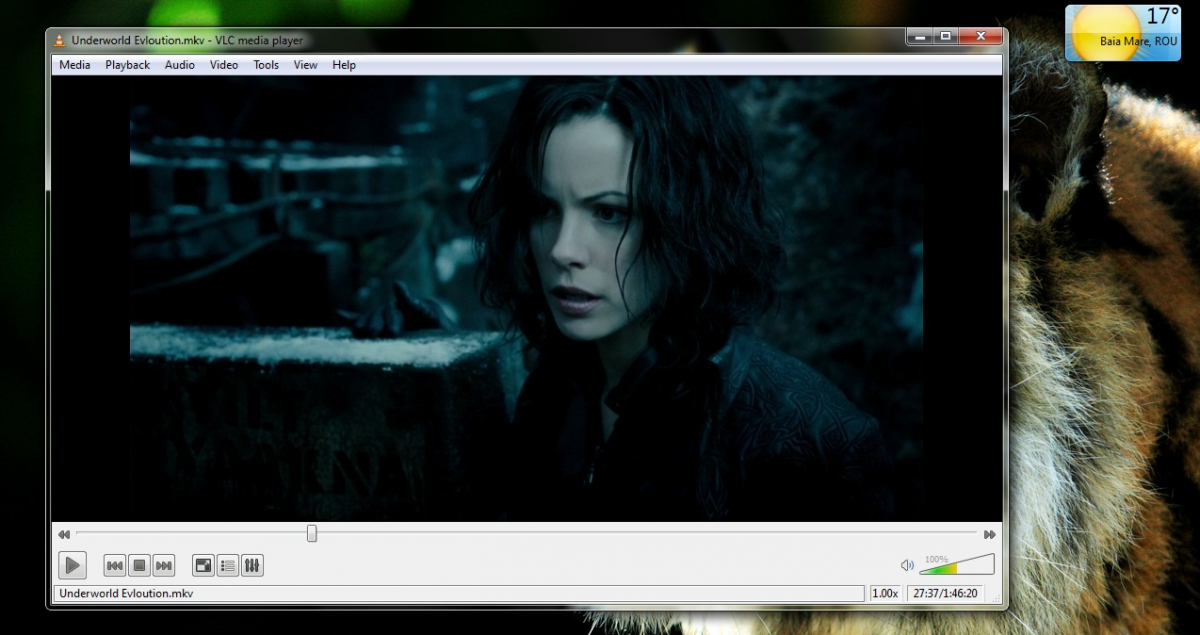The height and width of the screenshot is (635, 1200).
Task: Click the 1.00x playback speed indicator
Action: [885, 594]
